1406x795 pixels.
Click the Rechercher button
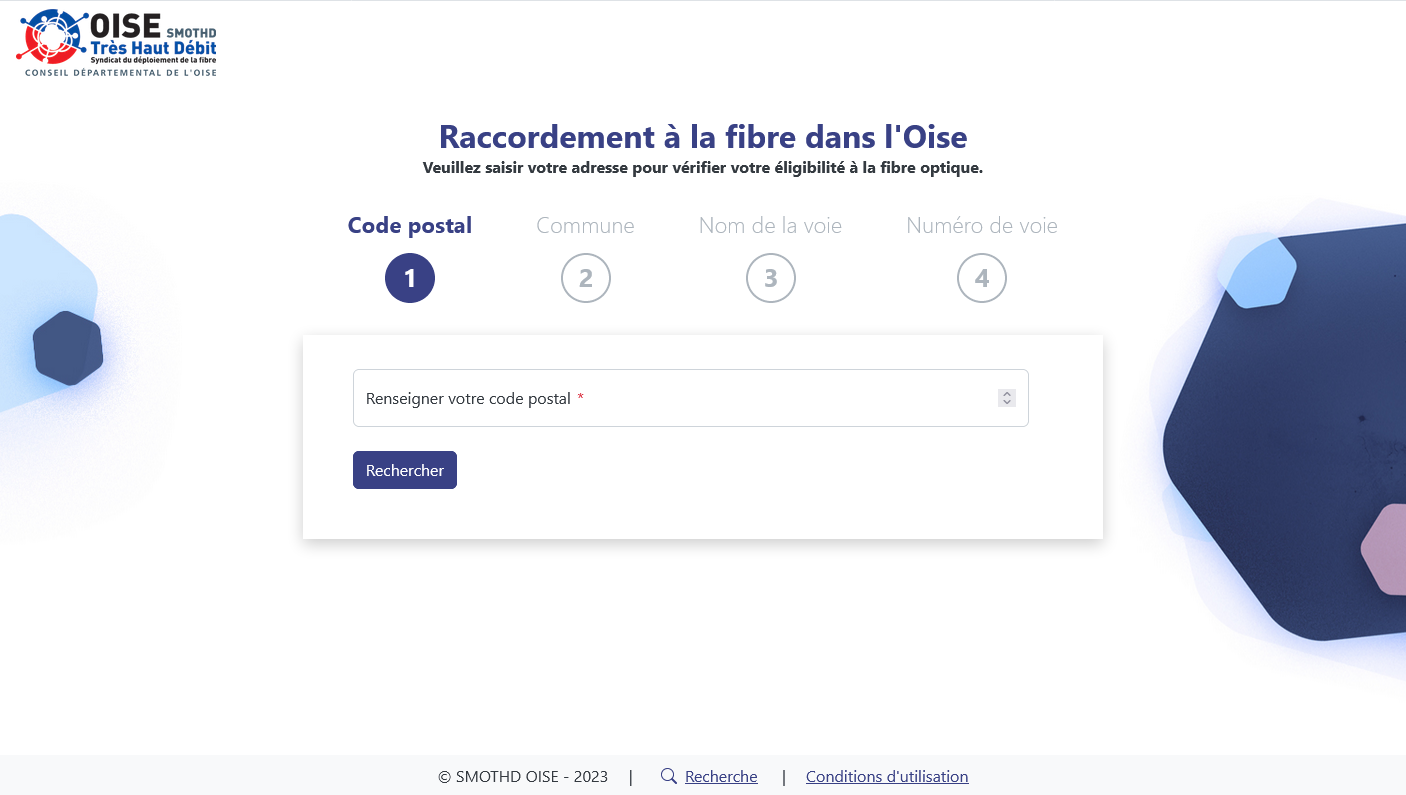[x=405, y=470]
